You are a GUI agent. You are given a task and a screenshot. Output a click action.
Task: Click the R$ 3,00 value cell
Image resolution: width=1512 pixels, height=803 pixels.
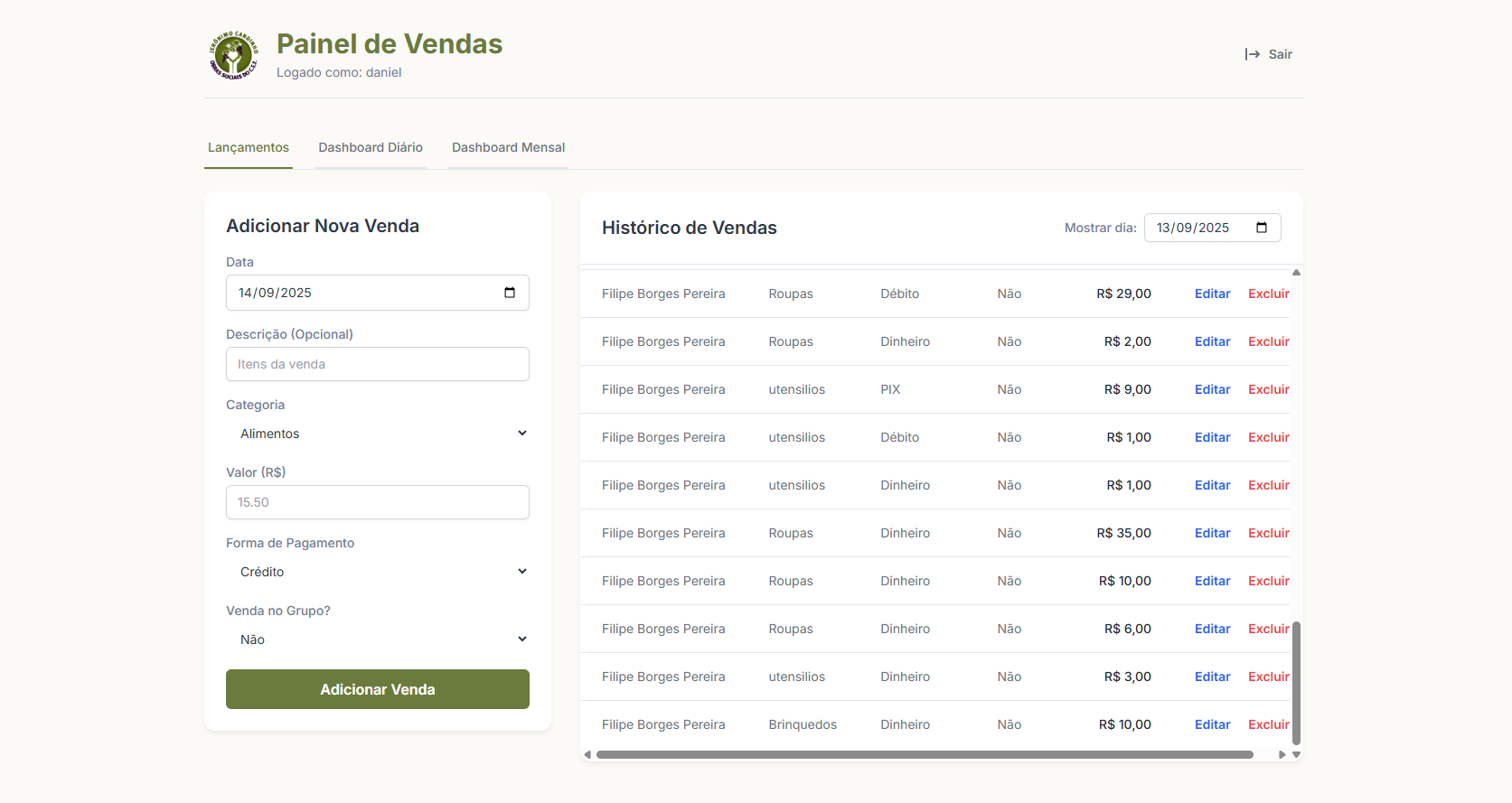tap(1127, 677)
